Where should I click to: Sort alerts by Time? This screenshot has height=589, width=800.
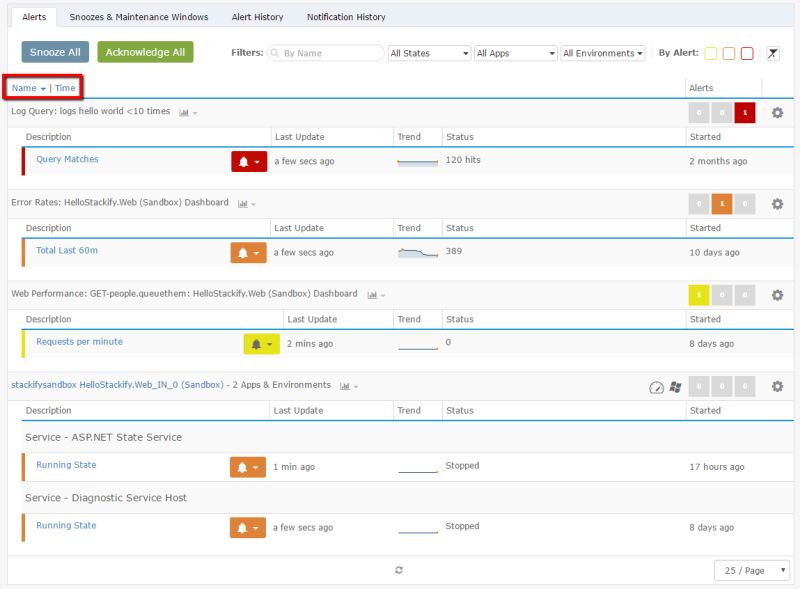[65, 88]
